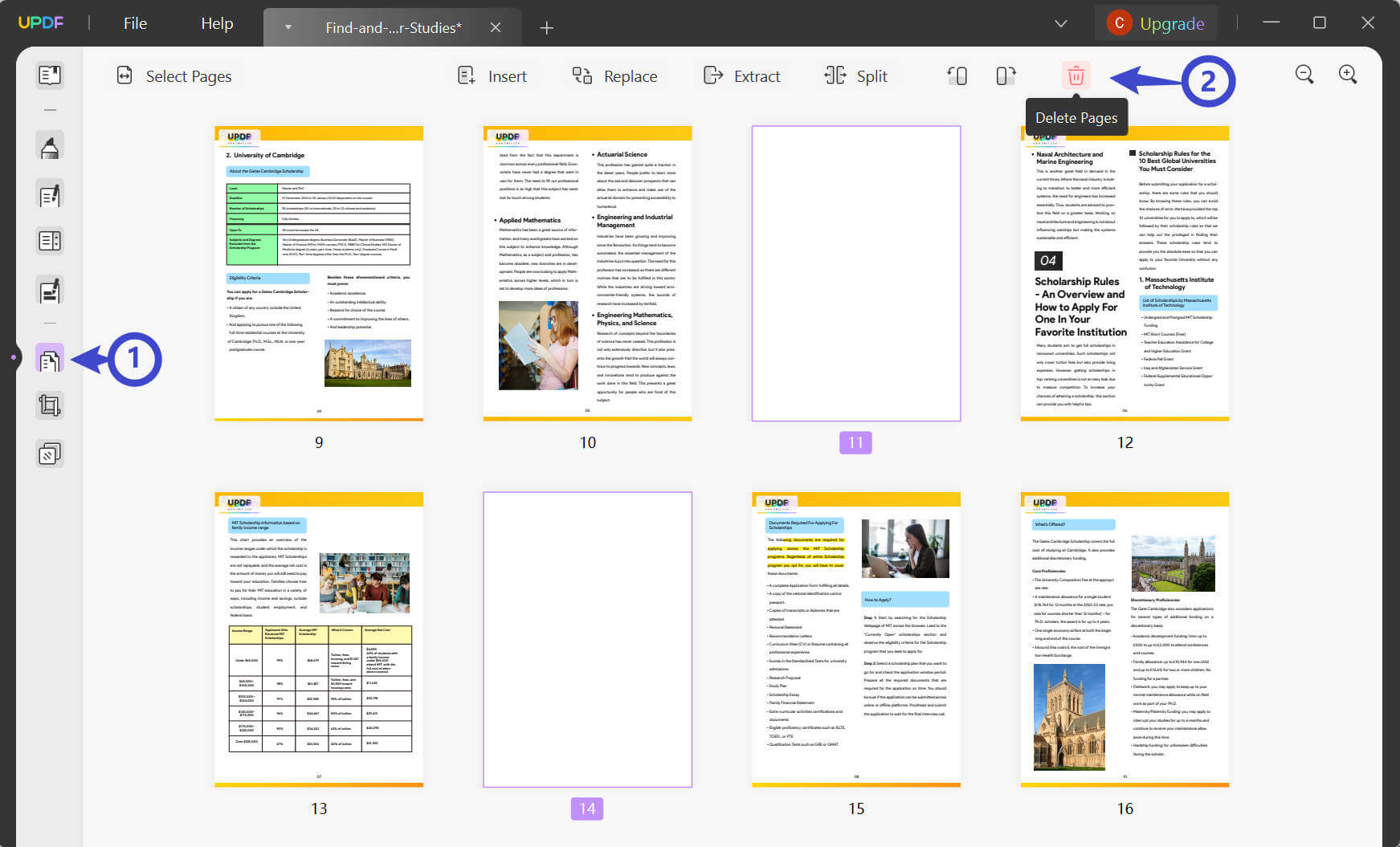Select the page 12 thumbnail

[1124, 273]
